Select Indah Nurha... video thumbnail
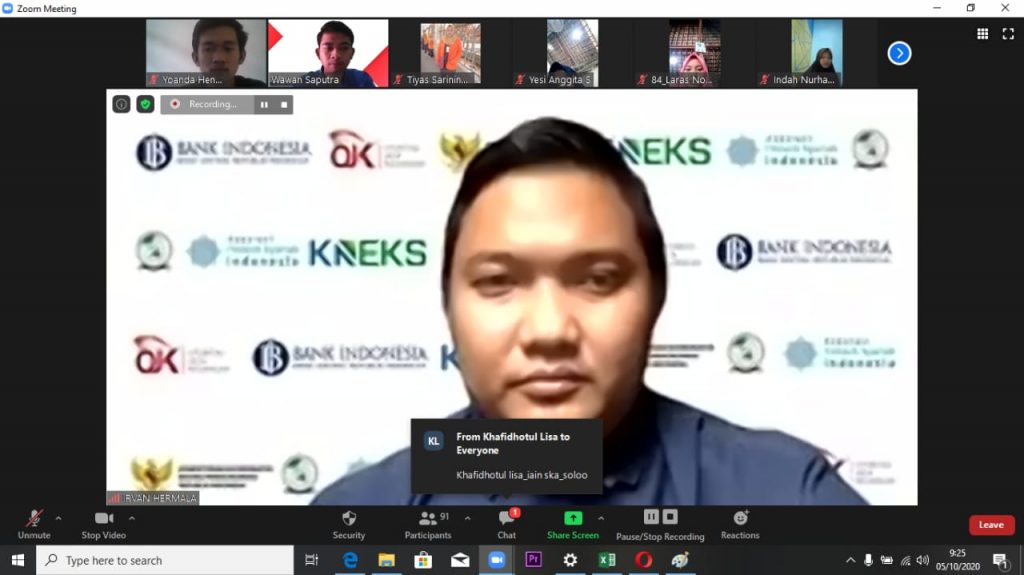This screenshot has height=575, width=1024. point(816,53)
